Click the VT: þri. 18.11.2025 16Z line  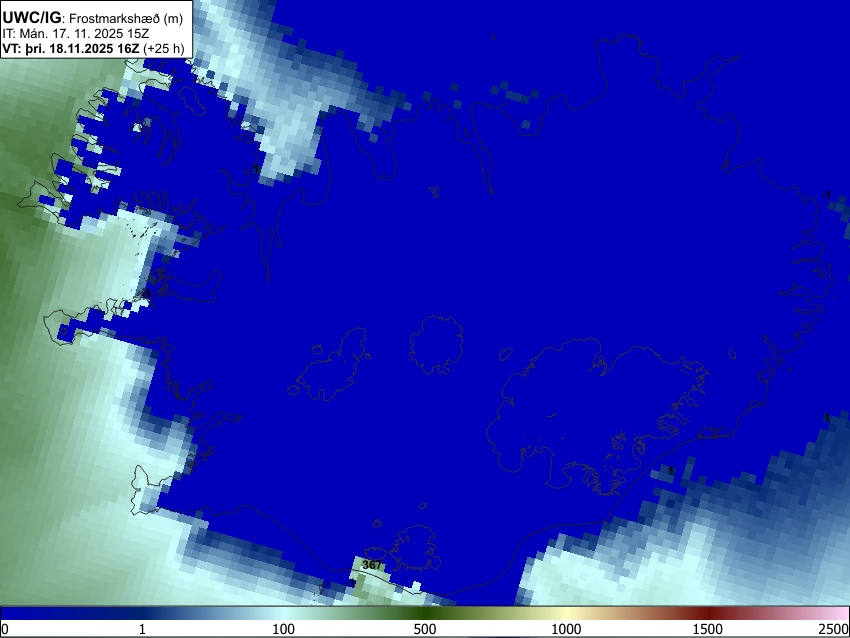[x=70, y=48]
